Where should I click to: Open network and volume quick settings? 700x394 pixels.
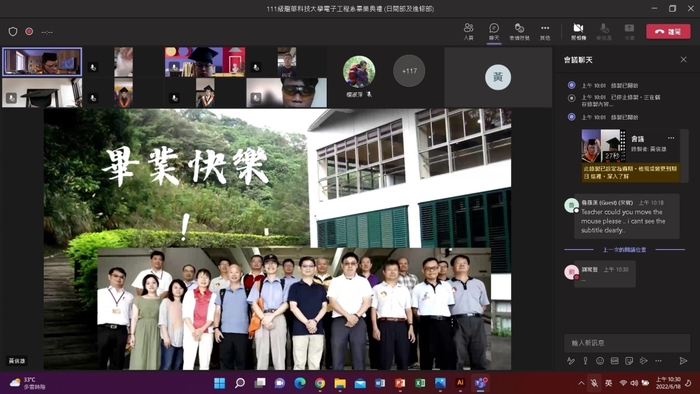[x=634, y=383]
